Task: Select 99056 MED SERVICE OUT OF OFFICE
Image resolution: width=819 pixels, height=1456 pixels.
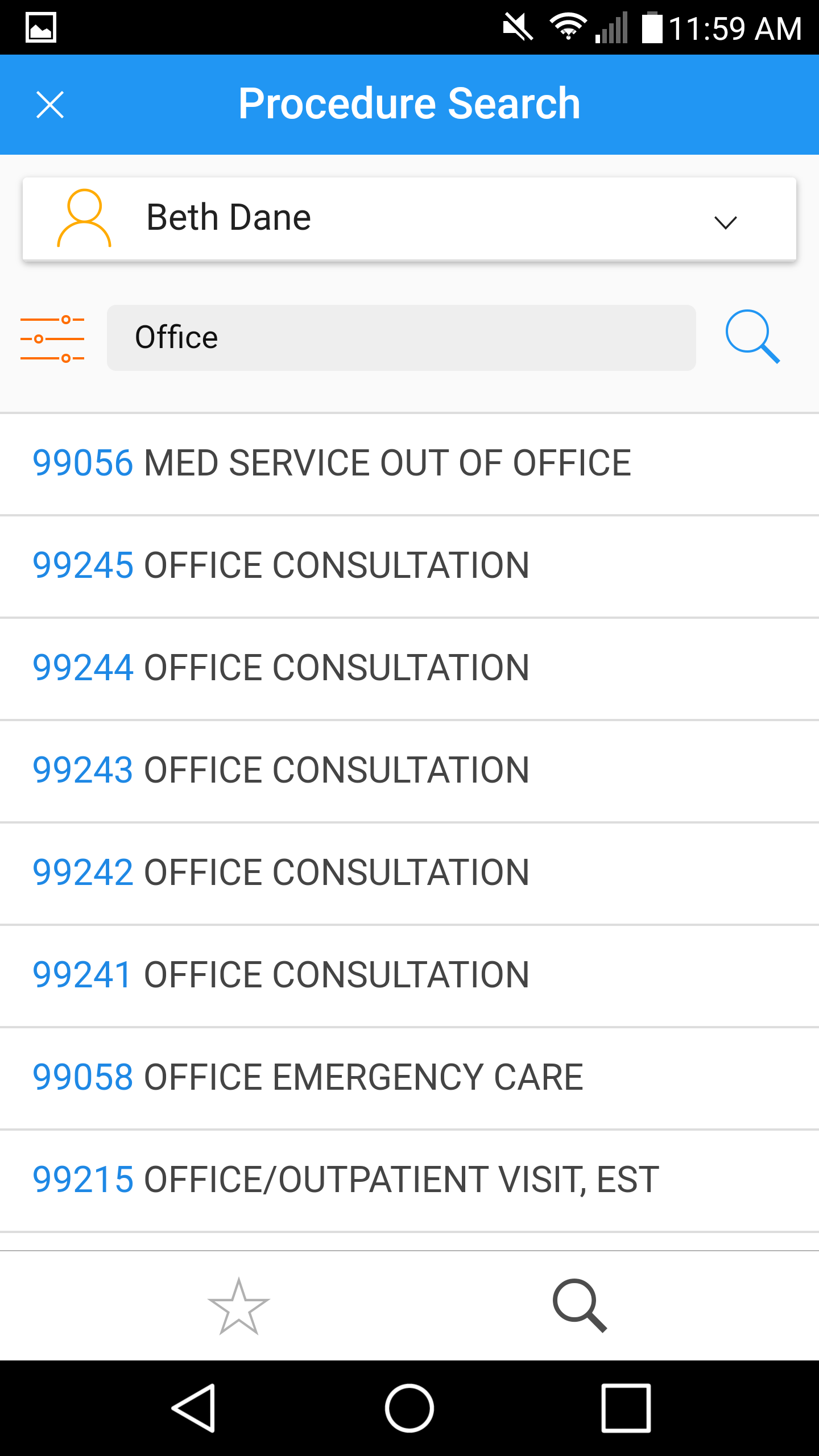Action: 409,464
